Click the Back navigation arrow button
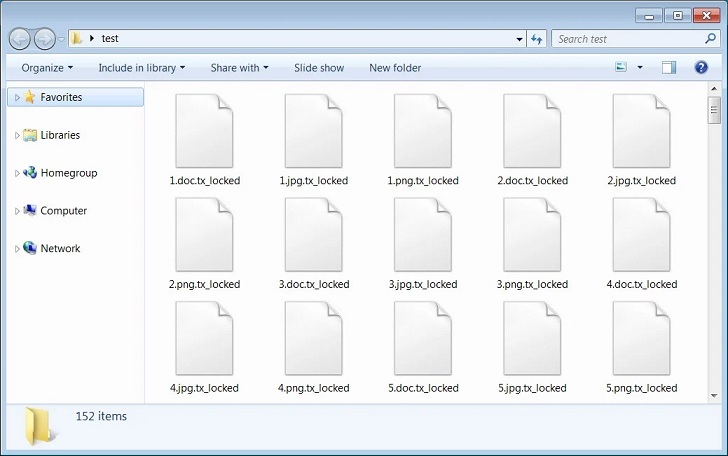 [20, 39]
